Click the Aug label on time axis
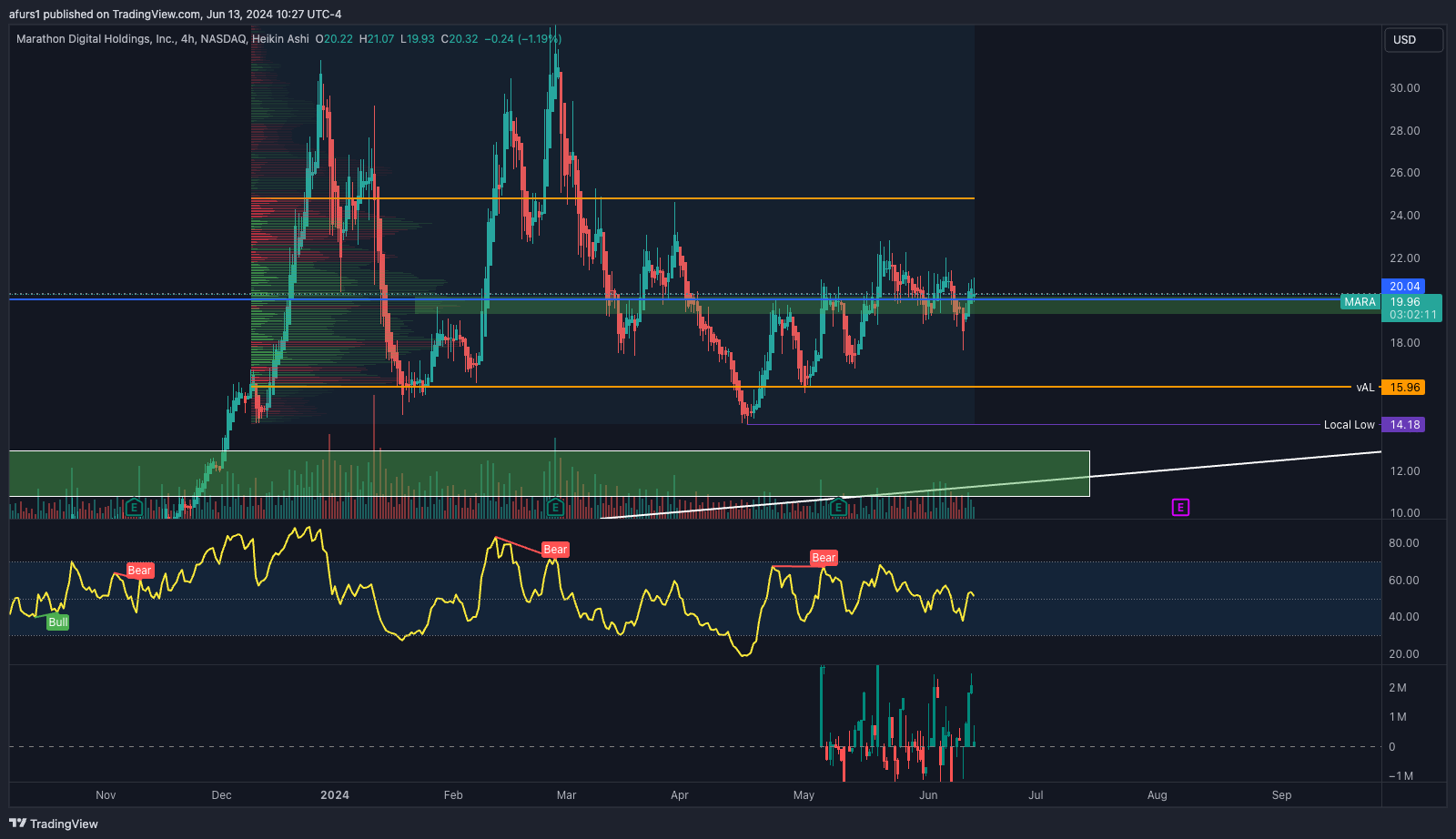1456x839 pixels. coord(1157,795)
